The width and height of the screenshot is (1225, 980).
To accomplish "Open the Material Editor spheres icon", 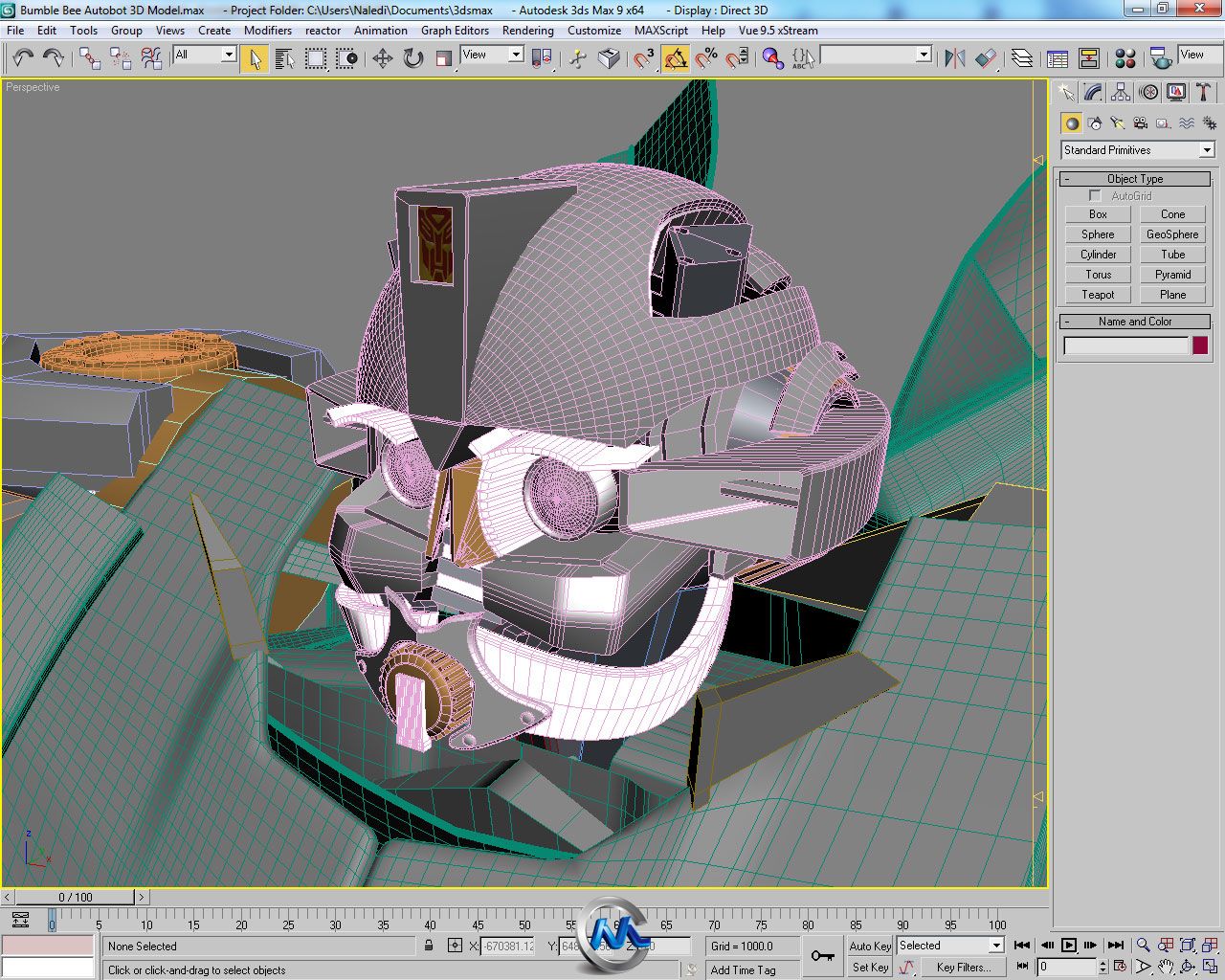I will coord(1125,58).
